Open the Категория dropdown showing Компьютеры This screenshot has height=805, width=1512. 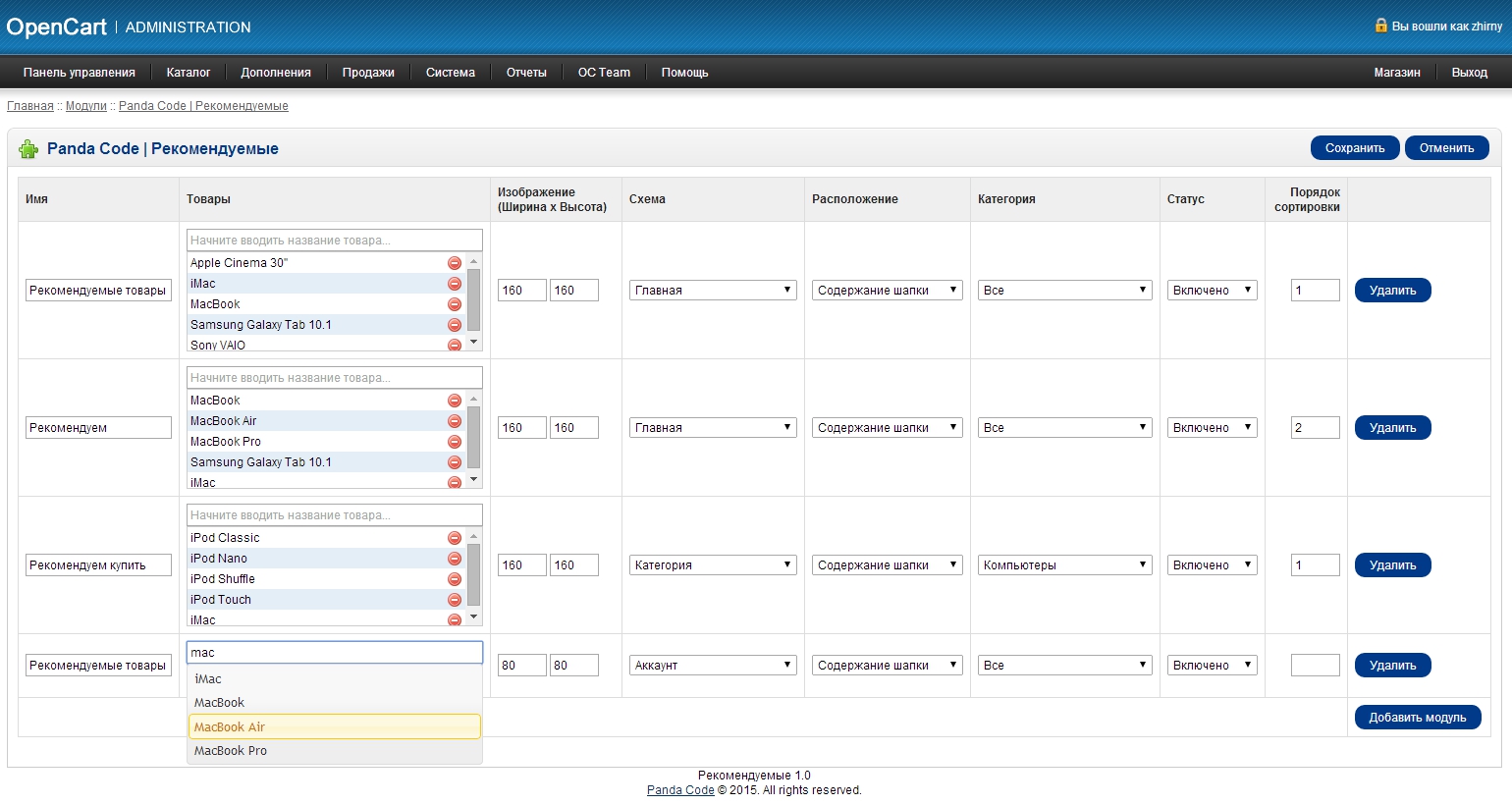coord(1065,565)
